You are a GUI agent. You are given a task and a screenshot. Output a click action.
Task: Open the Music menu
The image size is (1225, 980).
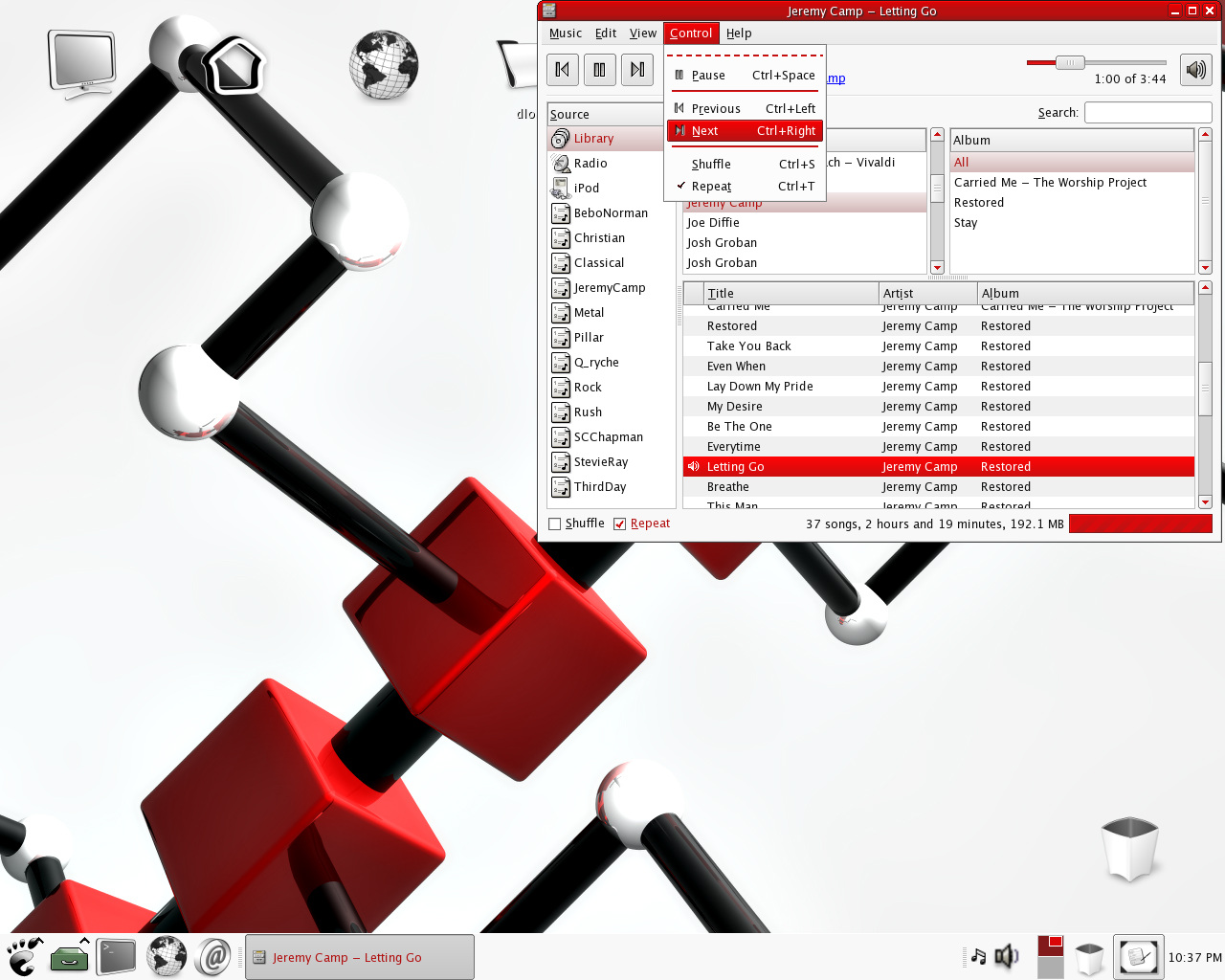coord(566,33)
